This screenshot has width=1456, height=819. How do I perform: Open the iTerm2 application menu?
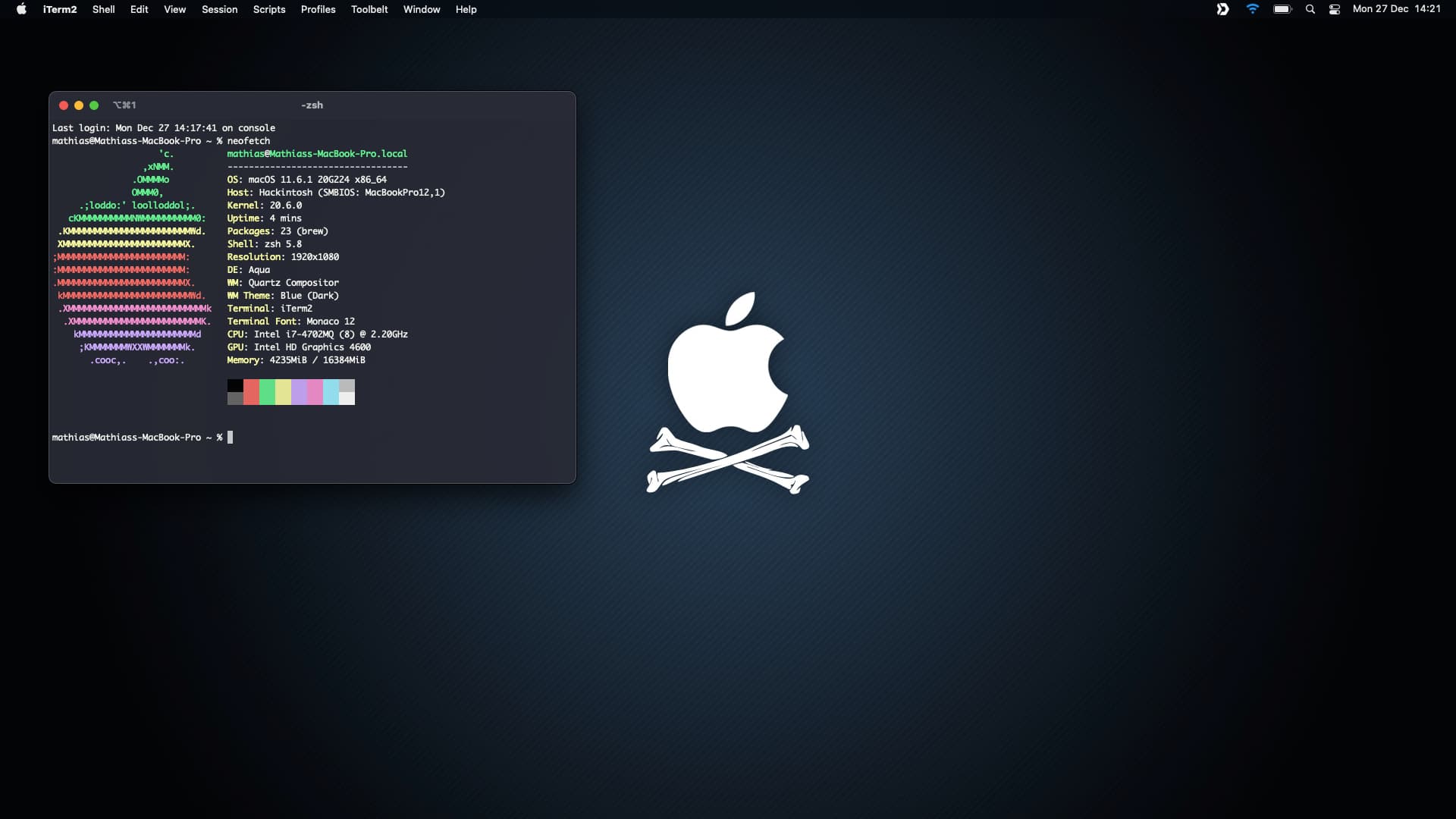pyautogui.click(x=60, y=9)
